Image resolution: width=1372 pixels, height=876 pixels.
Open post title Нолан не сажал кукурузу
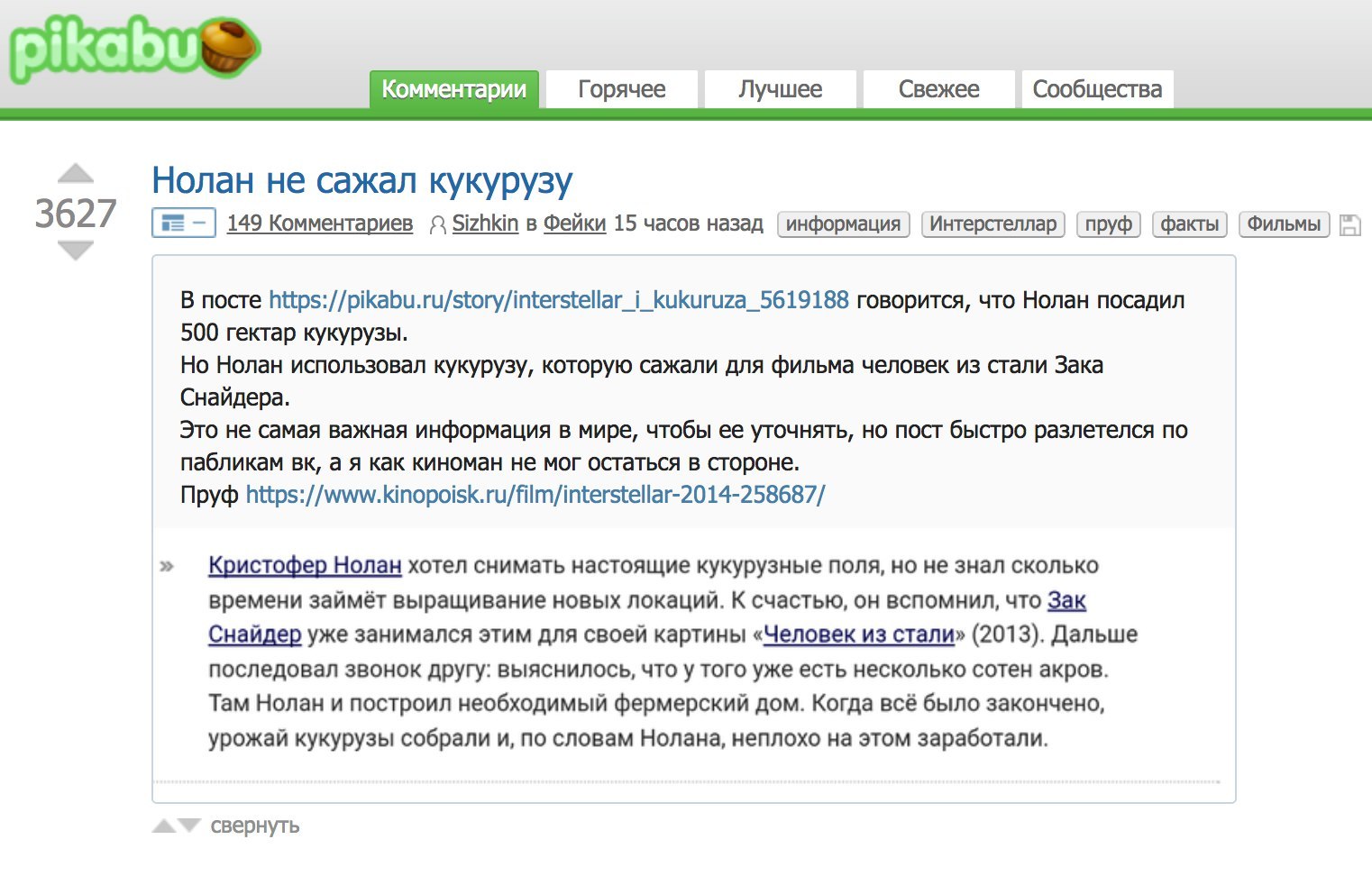362,180
